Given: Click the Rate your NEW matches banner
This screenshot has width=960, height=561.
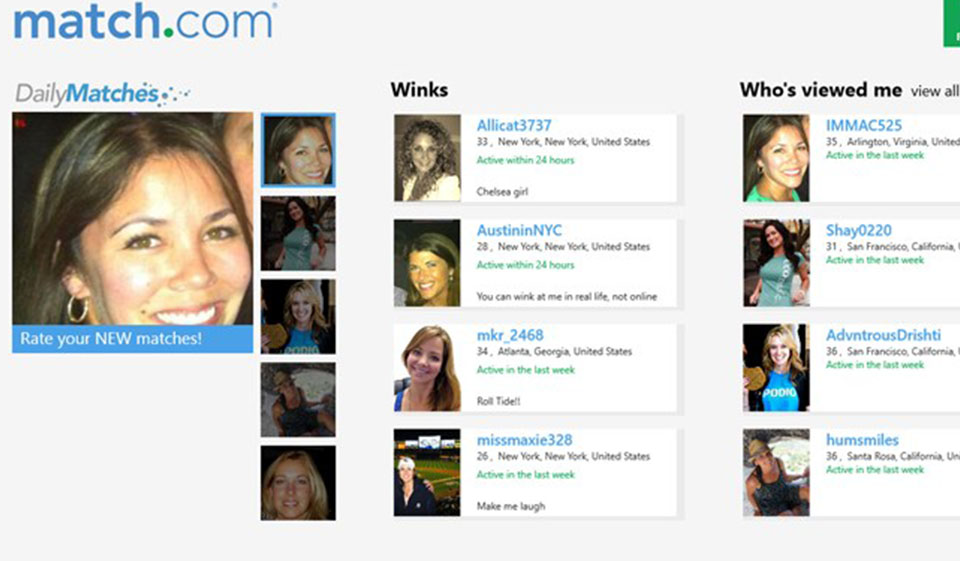Looking at the screenshot, I should click(x=132, y=339).
